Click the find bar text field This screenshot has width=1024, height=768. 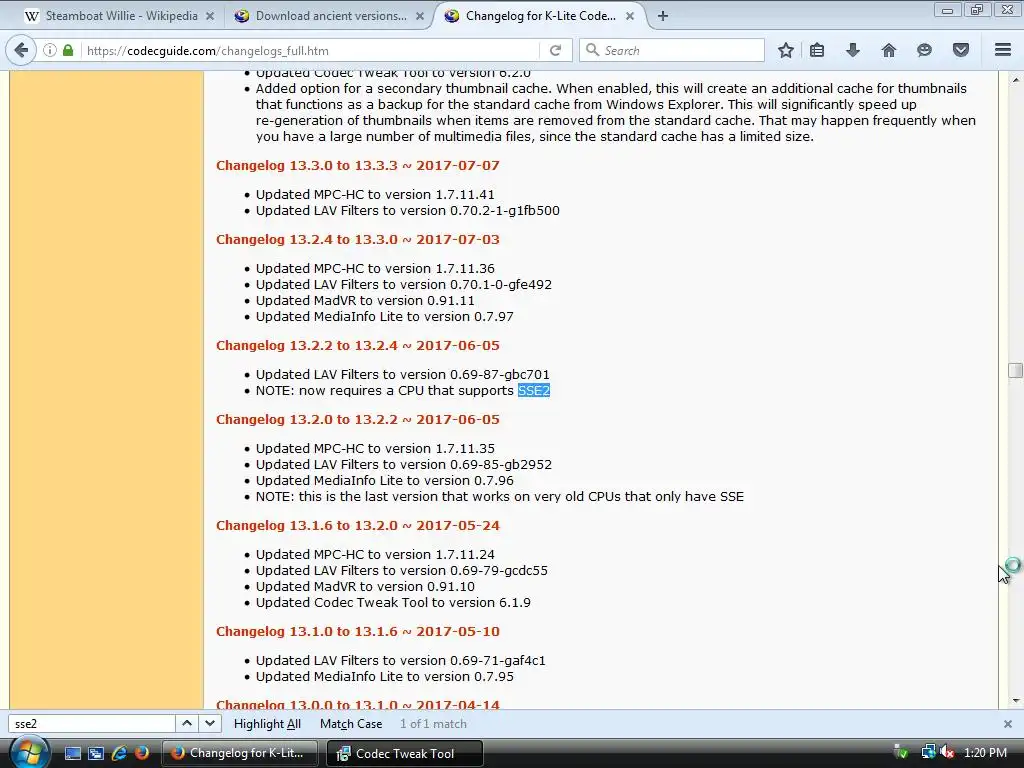91,724
